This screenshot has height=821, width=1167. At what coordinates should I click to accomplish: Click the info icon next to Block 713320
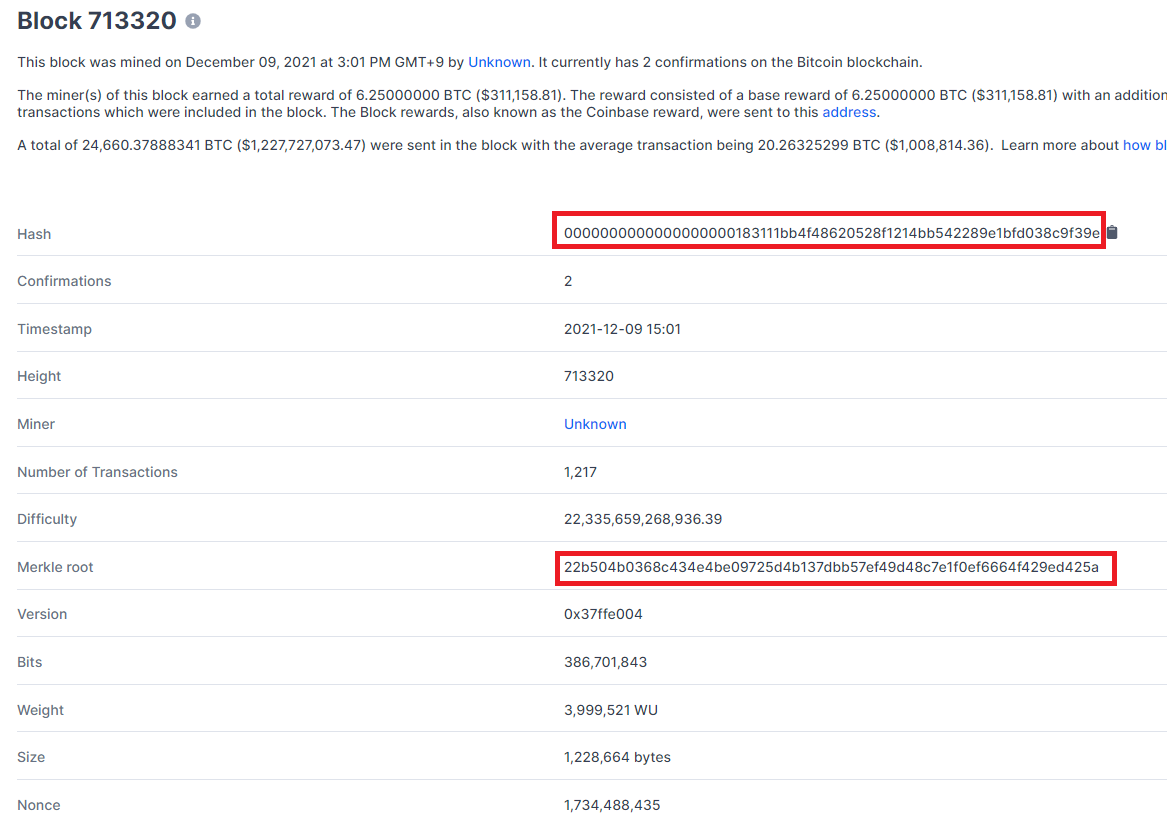[193, 21]
